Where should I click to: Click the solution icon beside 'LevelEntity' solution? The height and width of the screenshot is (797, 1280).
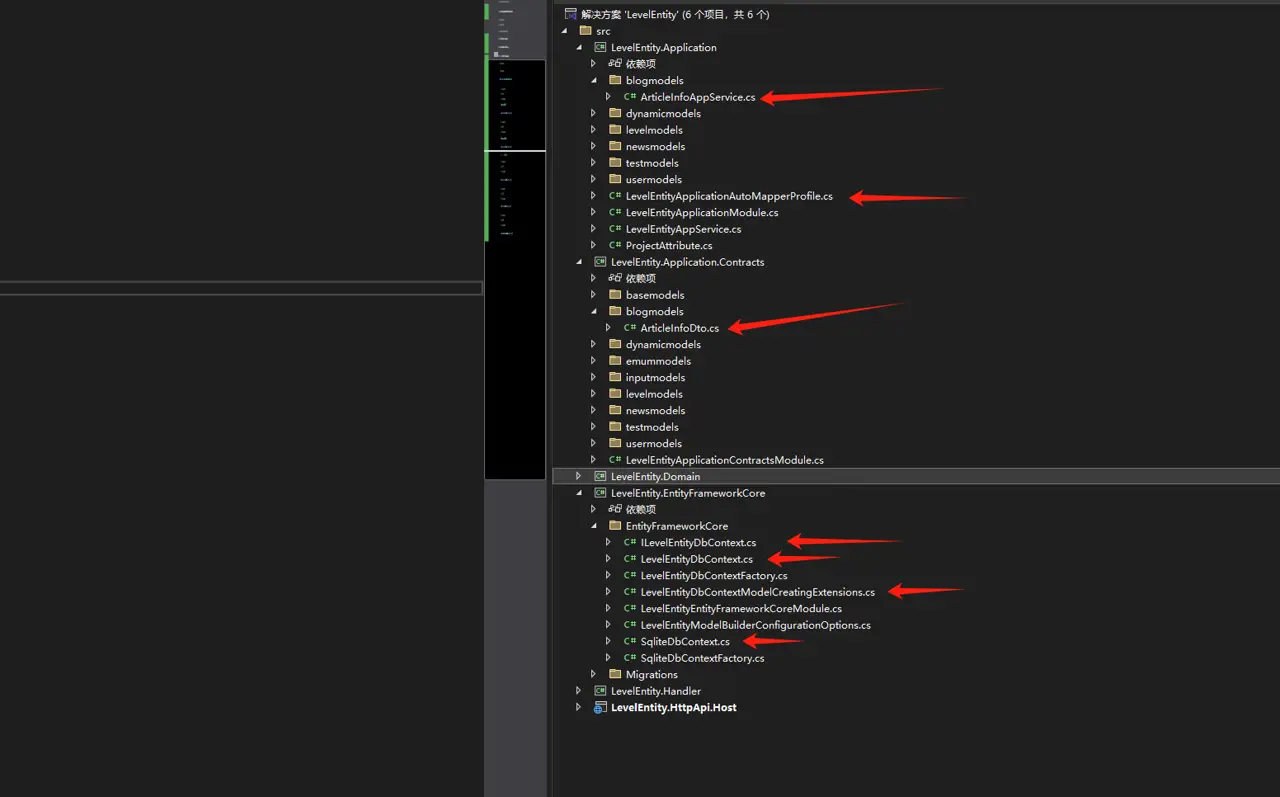click(570, 14)
